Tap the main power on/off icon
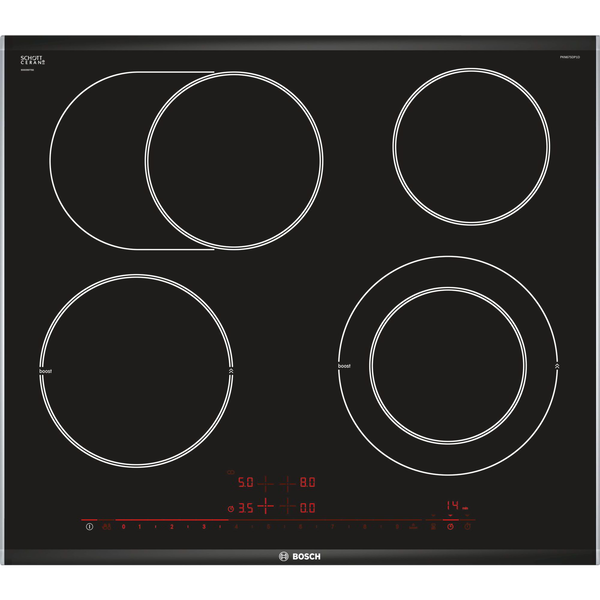The height and width of the screenshot is (600, 600). (90, 527)
